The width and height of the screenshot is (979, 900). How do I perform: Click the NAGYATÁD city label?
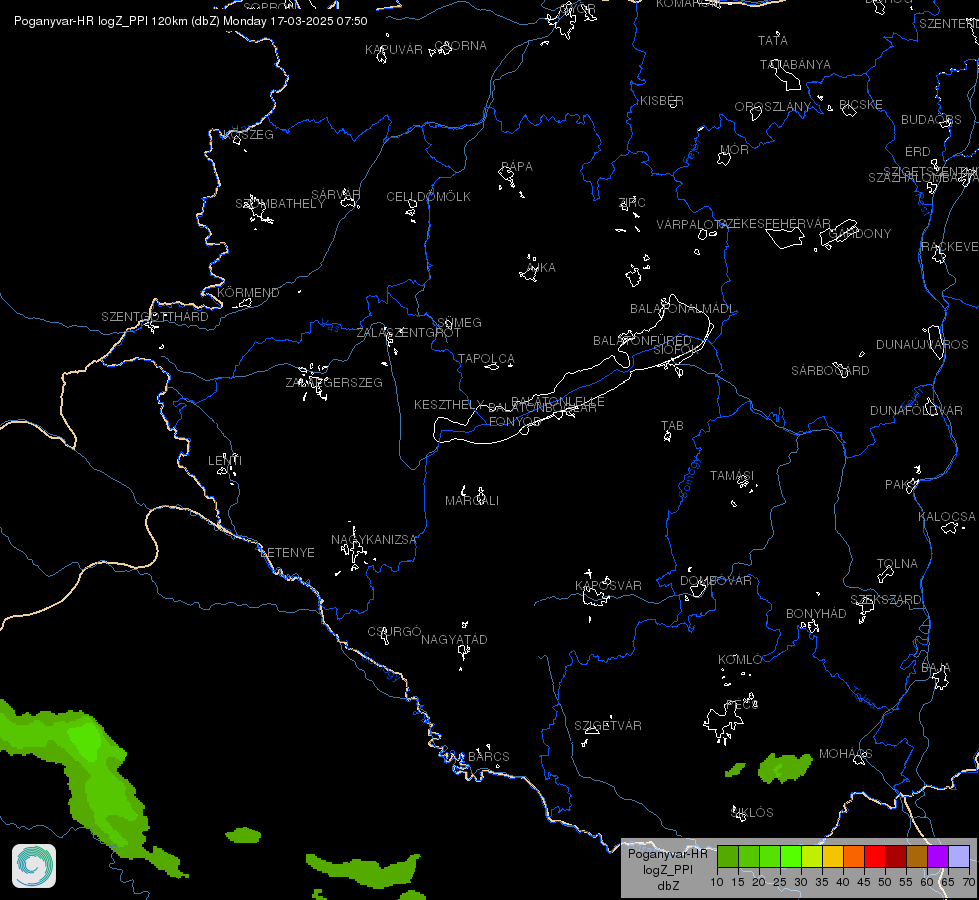(x=454, y=640)
